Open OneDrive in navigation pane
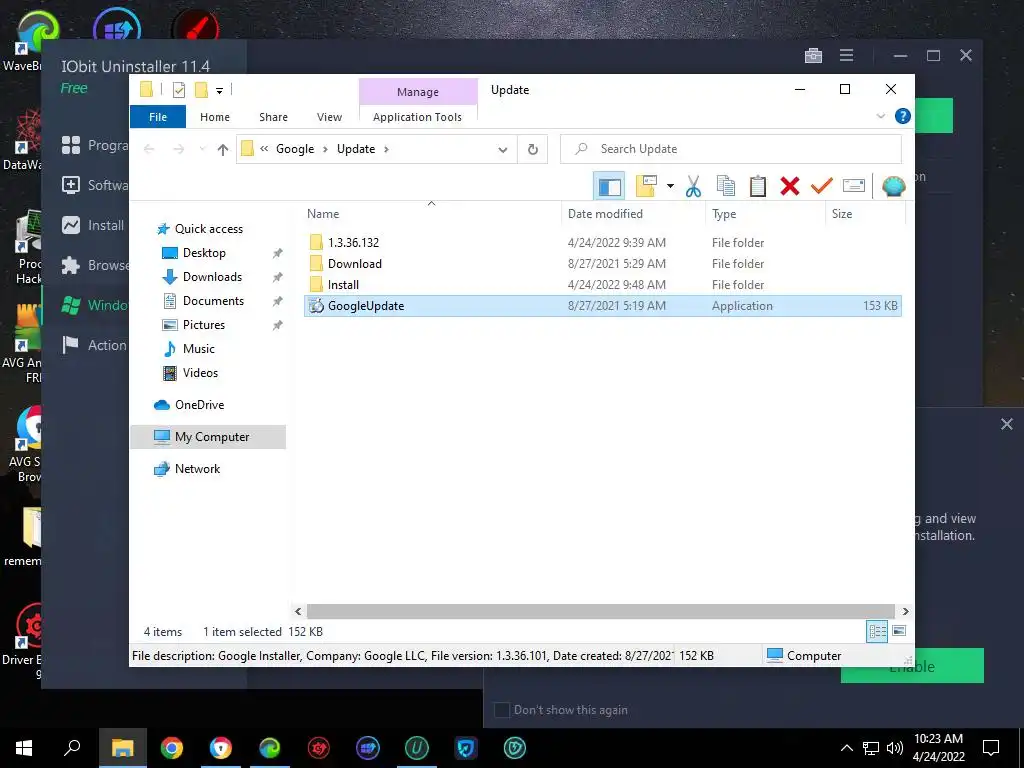Screen dimensions: 1024x768 click(199, 405)
